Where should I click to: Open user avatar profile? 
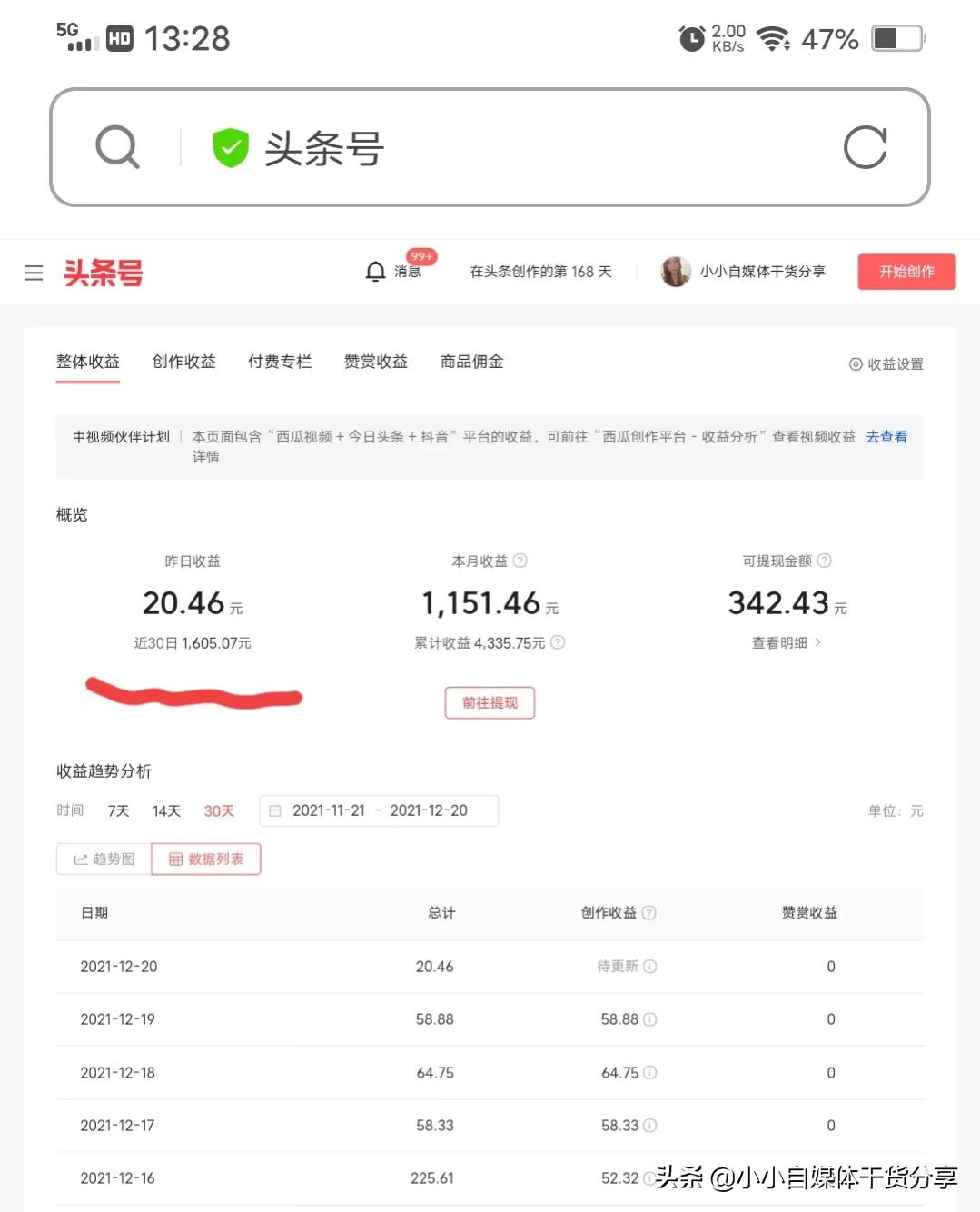pos(676,272)
